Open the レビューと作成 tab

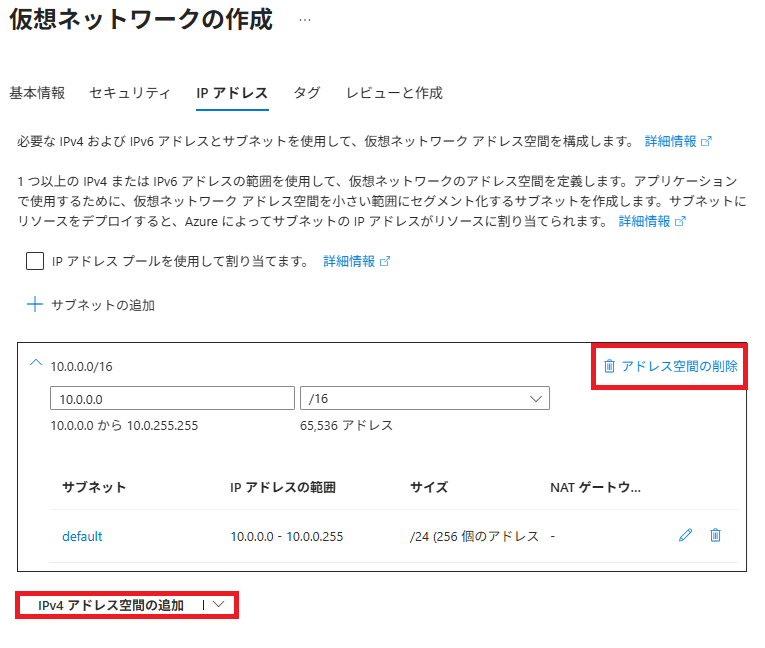(x=394, y=93)
